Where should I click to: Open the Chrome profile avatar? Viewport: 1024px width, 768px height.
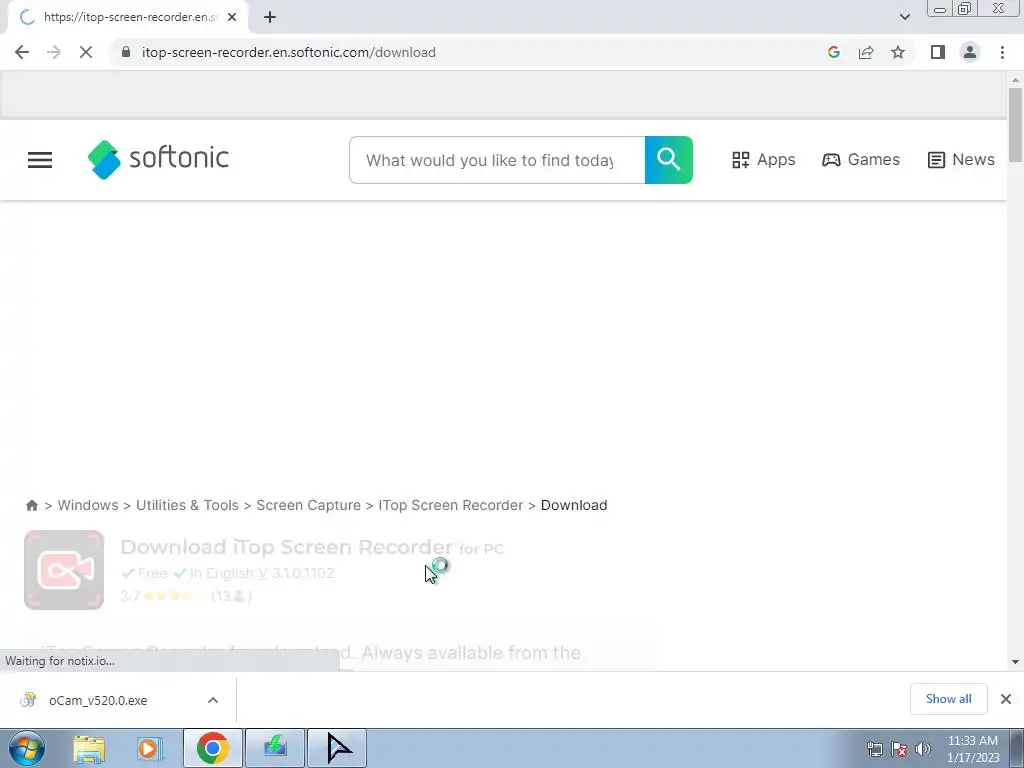(x=970, y=52)
